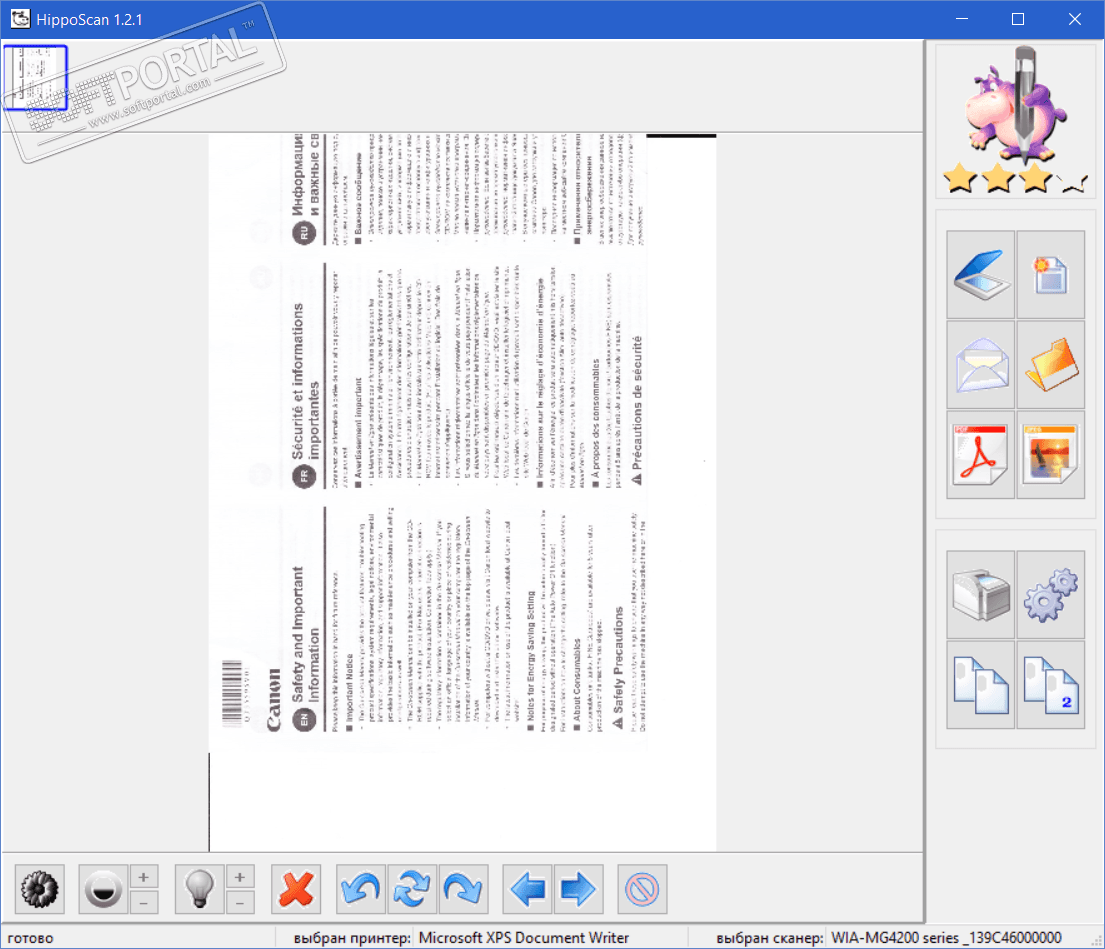Click the two-copies icon with number 2
Viewport: 1105px width, 949px height.
point(1050,684)
